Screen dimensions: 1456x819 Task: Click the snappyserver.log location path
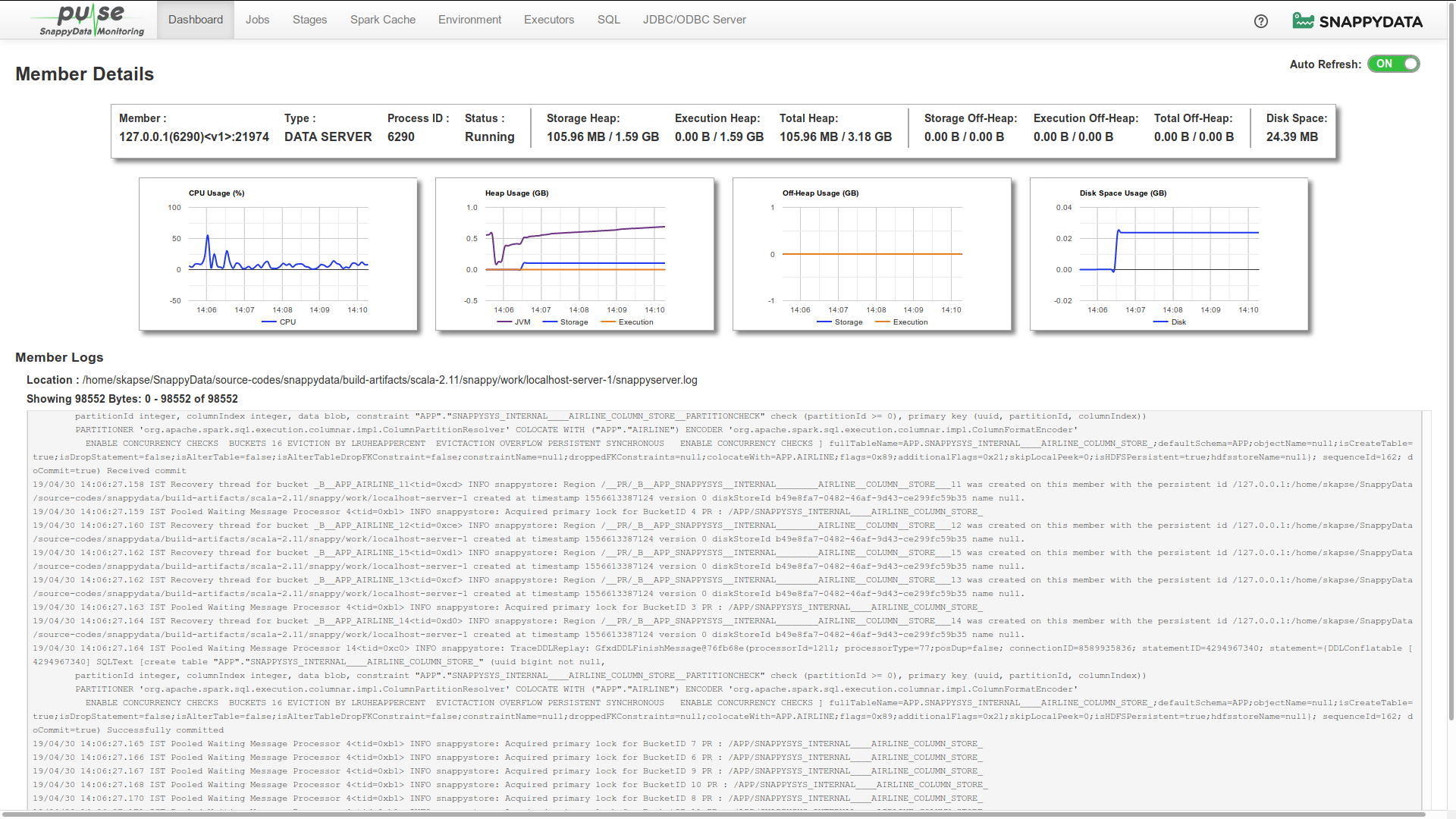tap(390, 381)
